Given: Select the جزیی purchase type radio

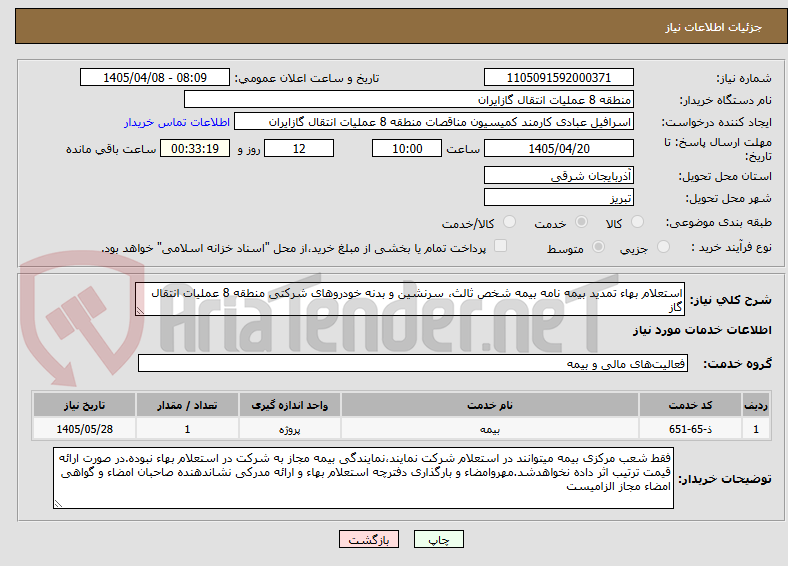Looking at the screenshot, I should pyautogui.click(x=663, y=246).
